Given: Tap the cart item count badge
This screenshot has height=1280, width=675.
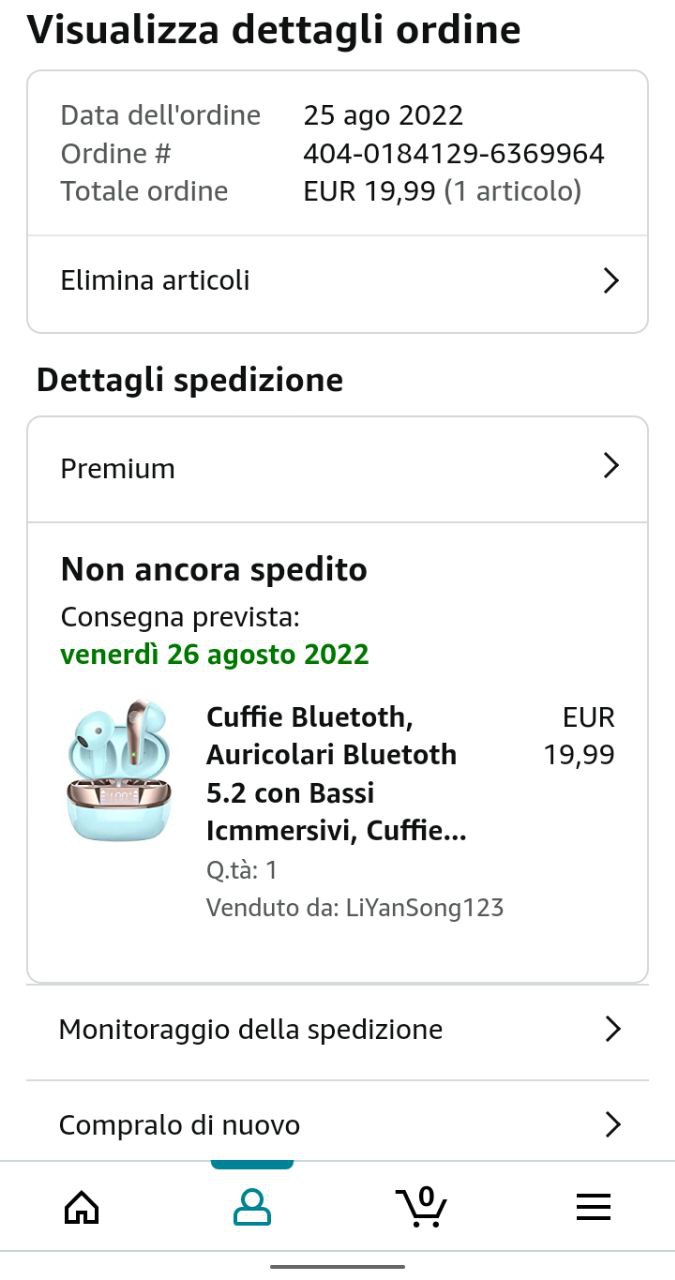Looking at the screenshot, I should [427, 1196].
